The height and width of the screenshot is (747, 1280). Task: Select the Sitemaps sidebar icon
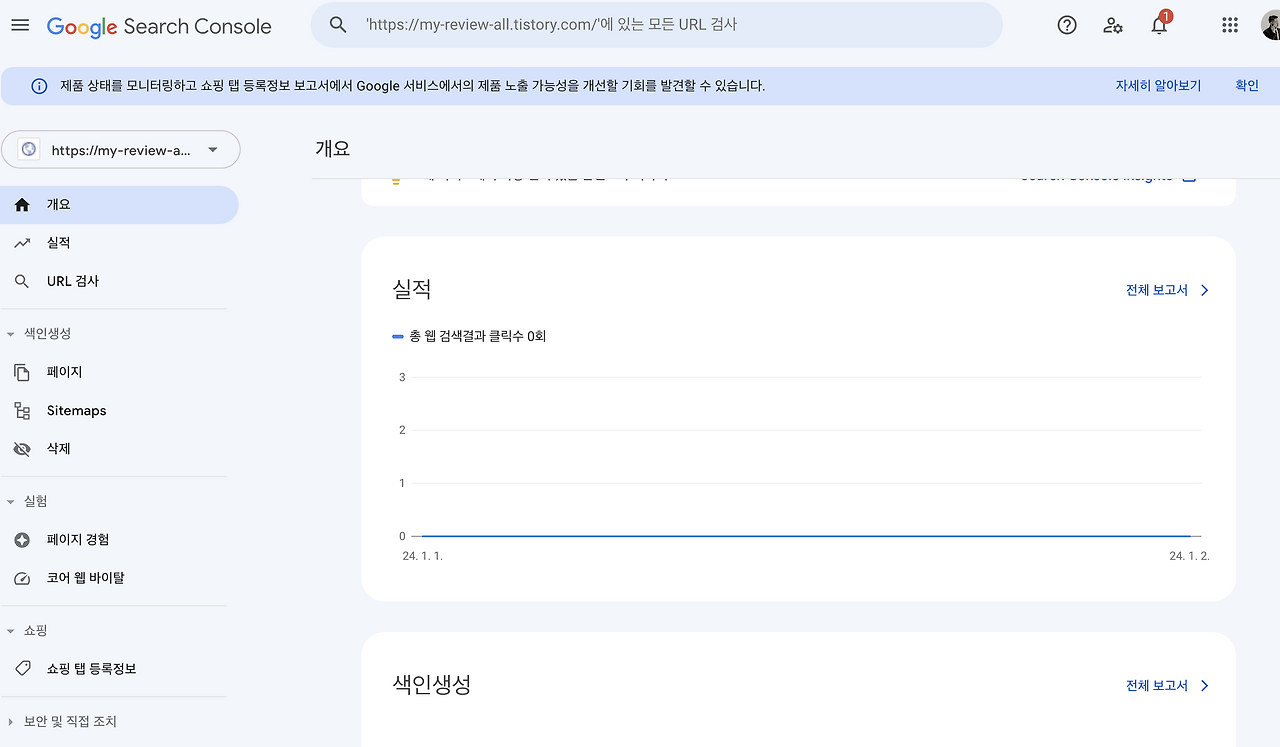[22, 410]
